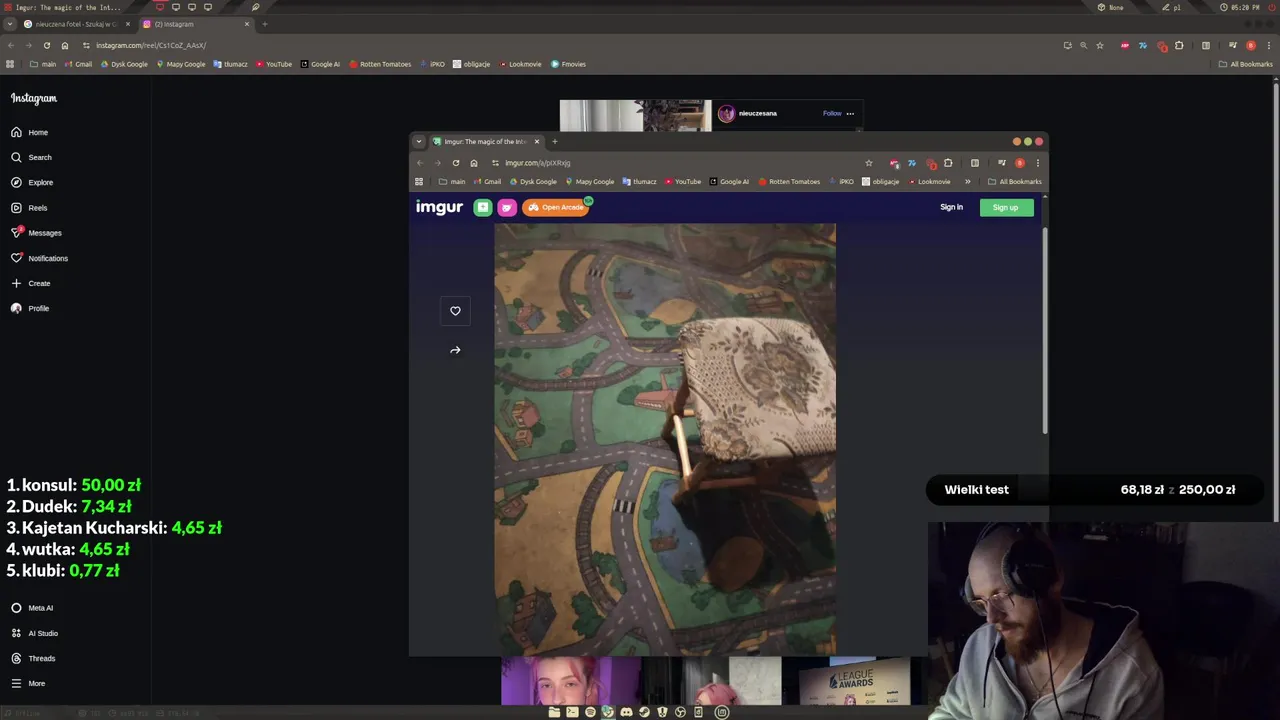Open tab search dropdown in back window

click(10, 24)
